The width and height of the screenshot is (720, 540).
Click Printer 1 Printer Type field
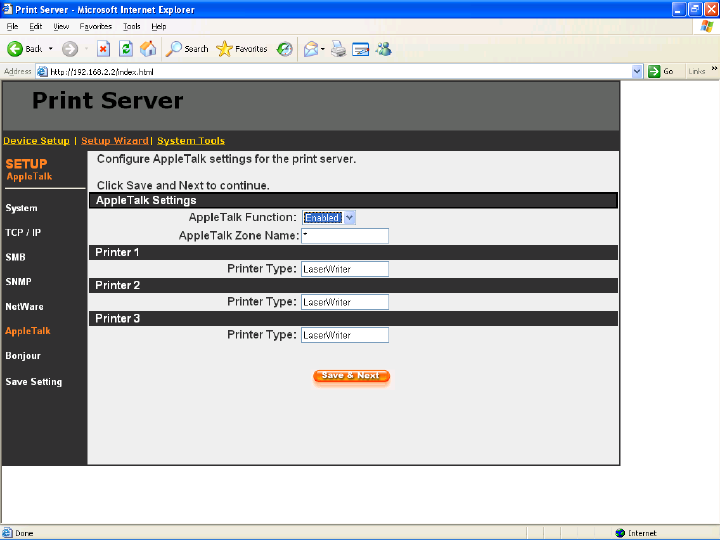(x=345, y=269)
